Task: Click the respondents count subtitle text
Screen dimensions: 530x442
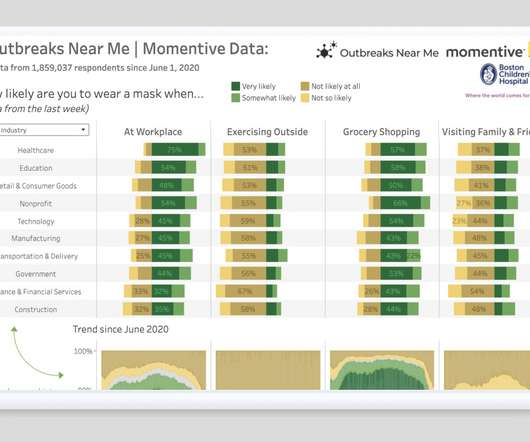Action: 100,68
